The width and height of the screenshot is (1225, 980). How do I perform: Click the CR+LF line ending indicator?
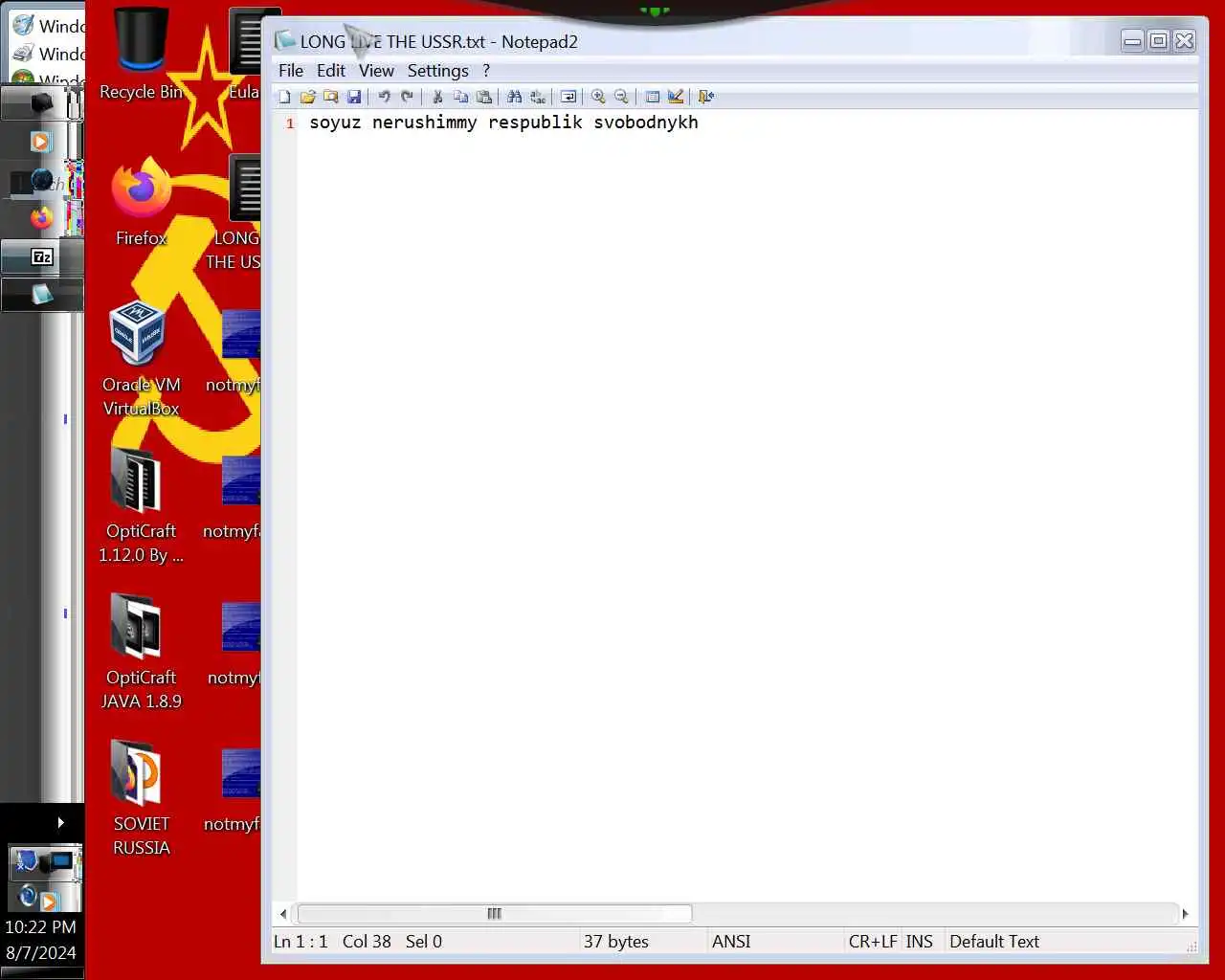coord(873,942)
